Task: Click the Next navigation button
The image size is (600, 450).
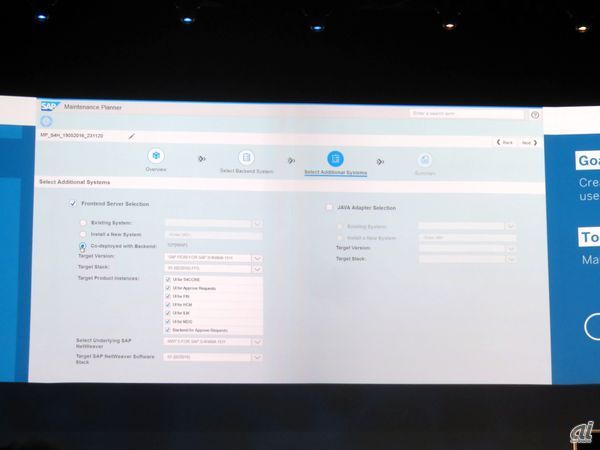Action: pyautogui.click(x=530, y=143)
